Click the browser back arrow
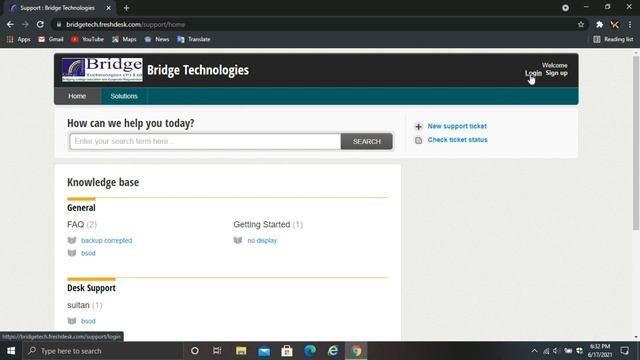Image resolution: width=640 pixels, height=360 pixels. pos(10,24)
